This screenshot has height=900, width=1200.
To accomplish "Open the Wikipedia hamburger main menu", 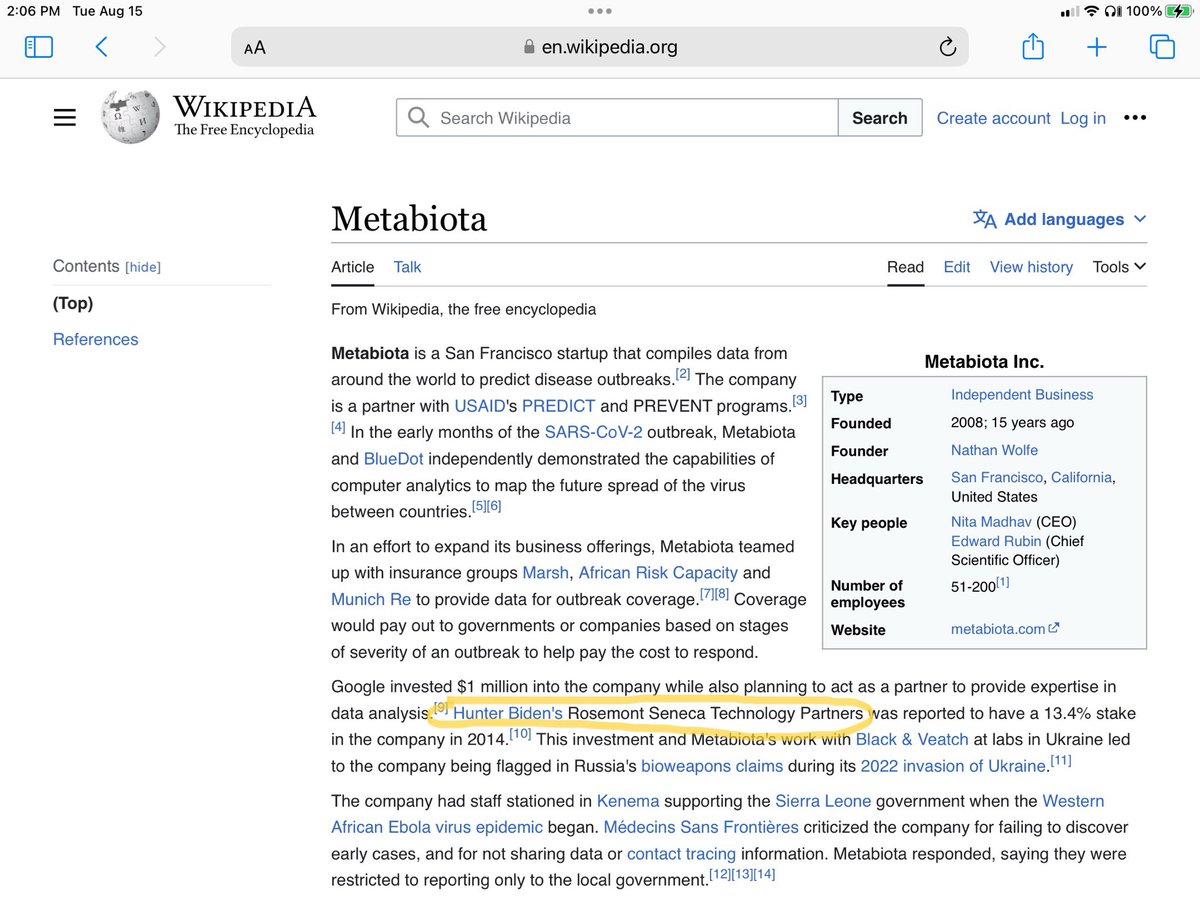I will coord(65,118).
